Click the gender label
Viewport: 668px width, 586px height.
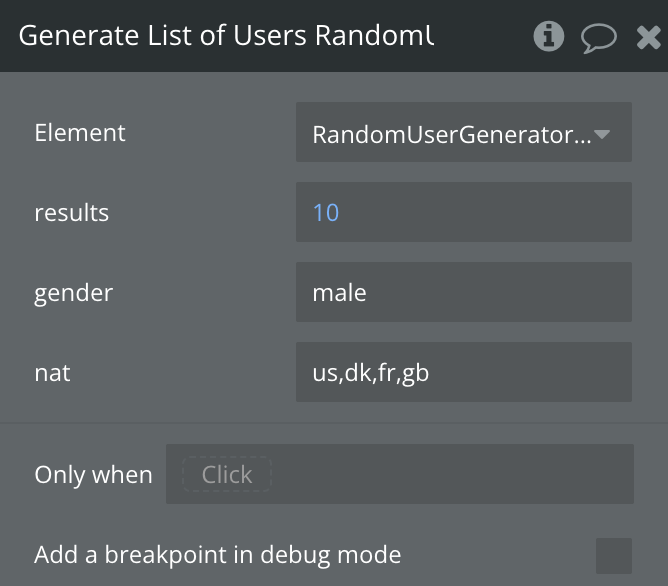(74, 292)
